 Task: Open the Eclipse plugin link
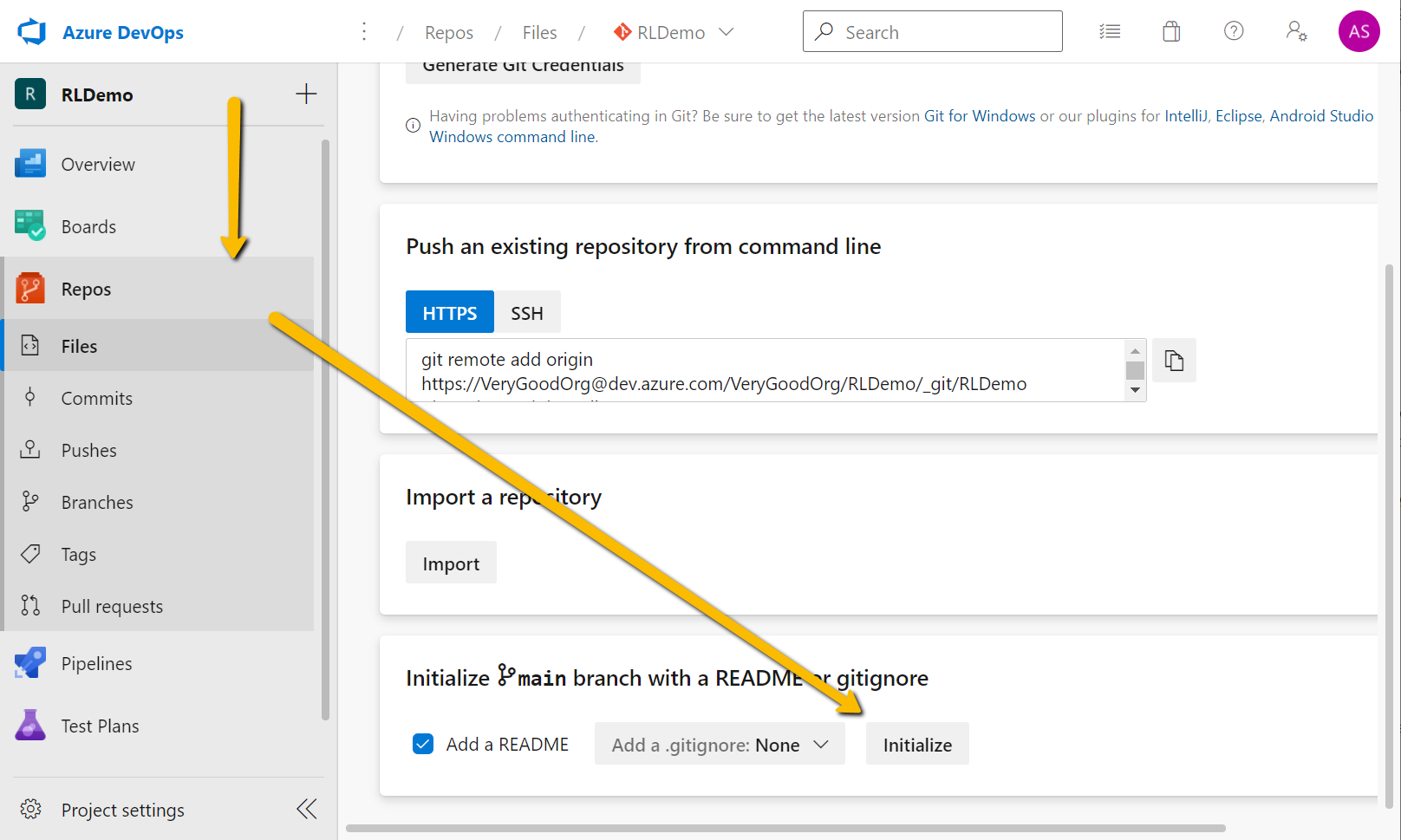point(1239,115)
